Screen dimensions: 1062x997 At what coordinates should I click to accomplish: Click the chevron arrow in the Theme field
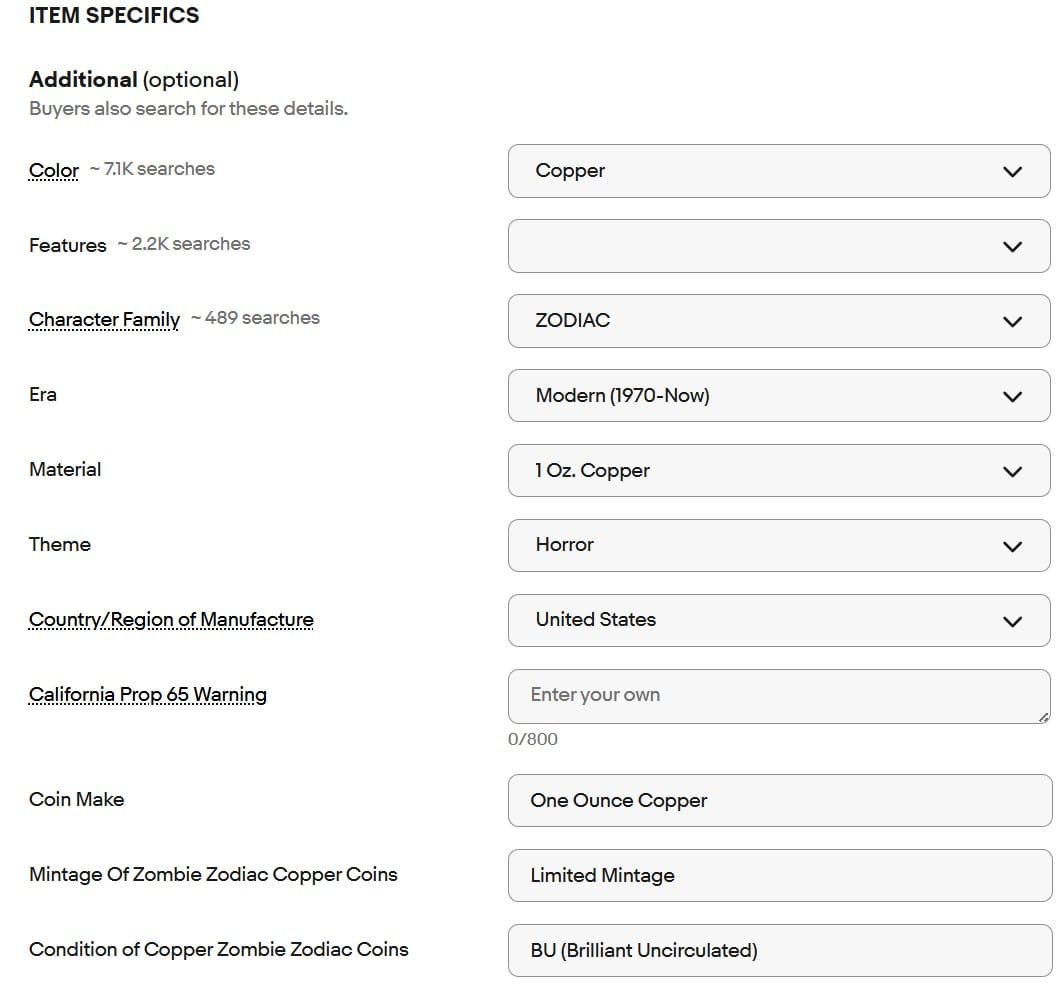1012,546
